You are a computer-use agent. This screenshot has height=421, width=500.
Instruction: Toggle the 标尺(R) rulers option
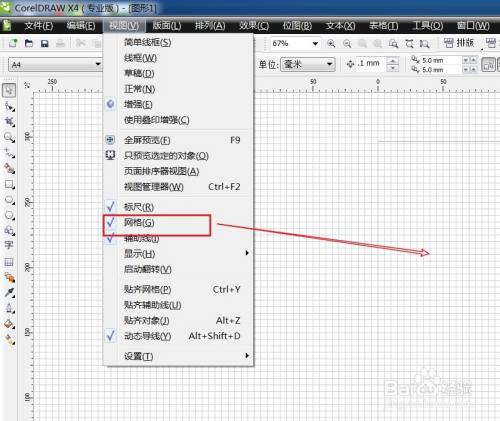coord(178,207)
